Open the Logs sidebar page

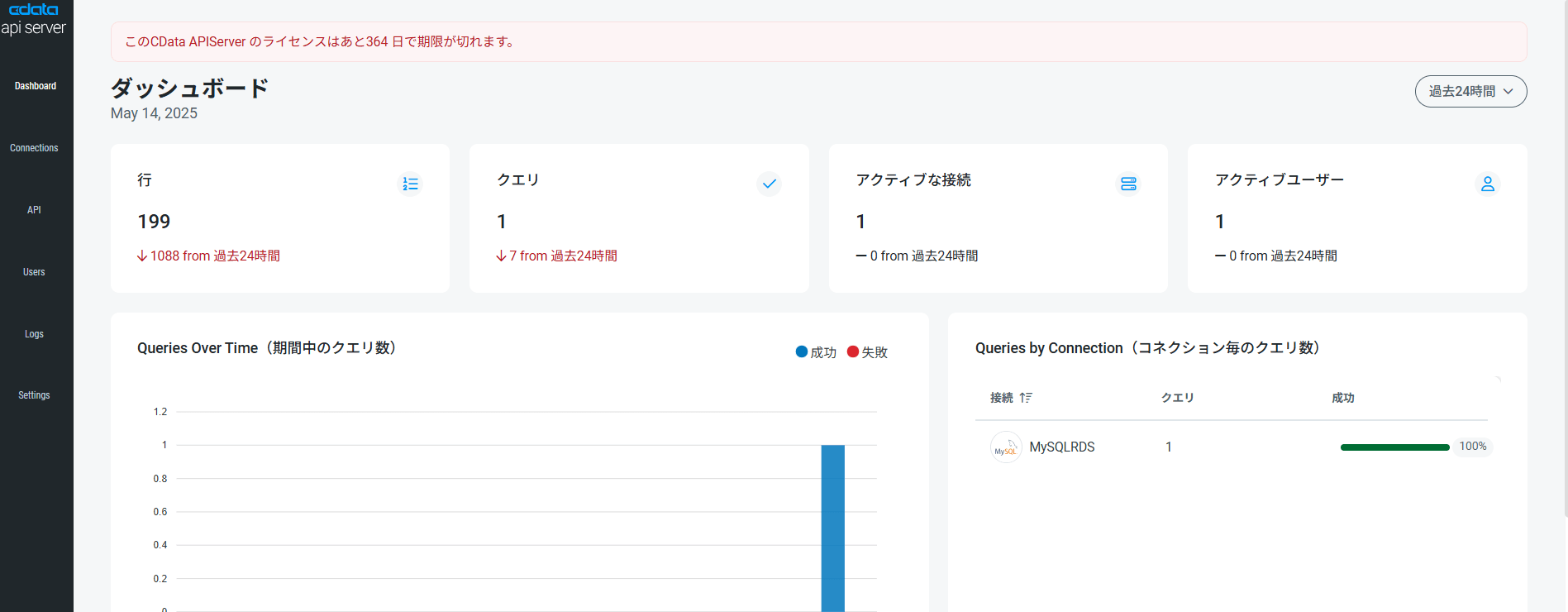click(34, 334)
